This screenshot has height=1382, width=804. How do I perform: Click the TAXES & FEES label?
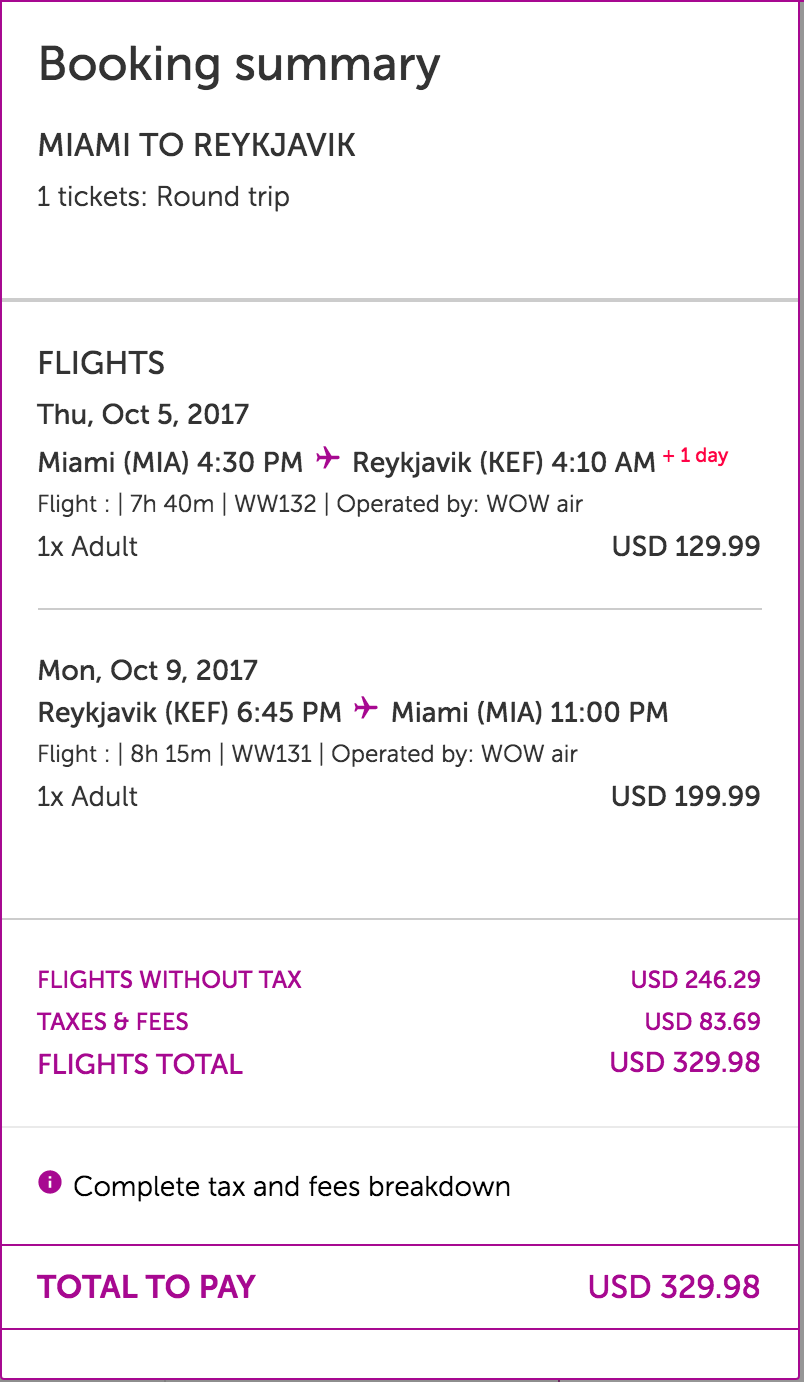113,1022
